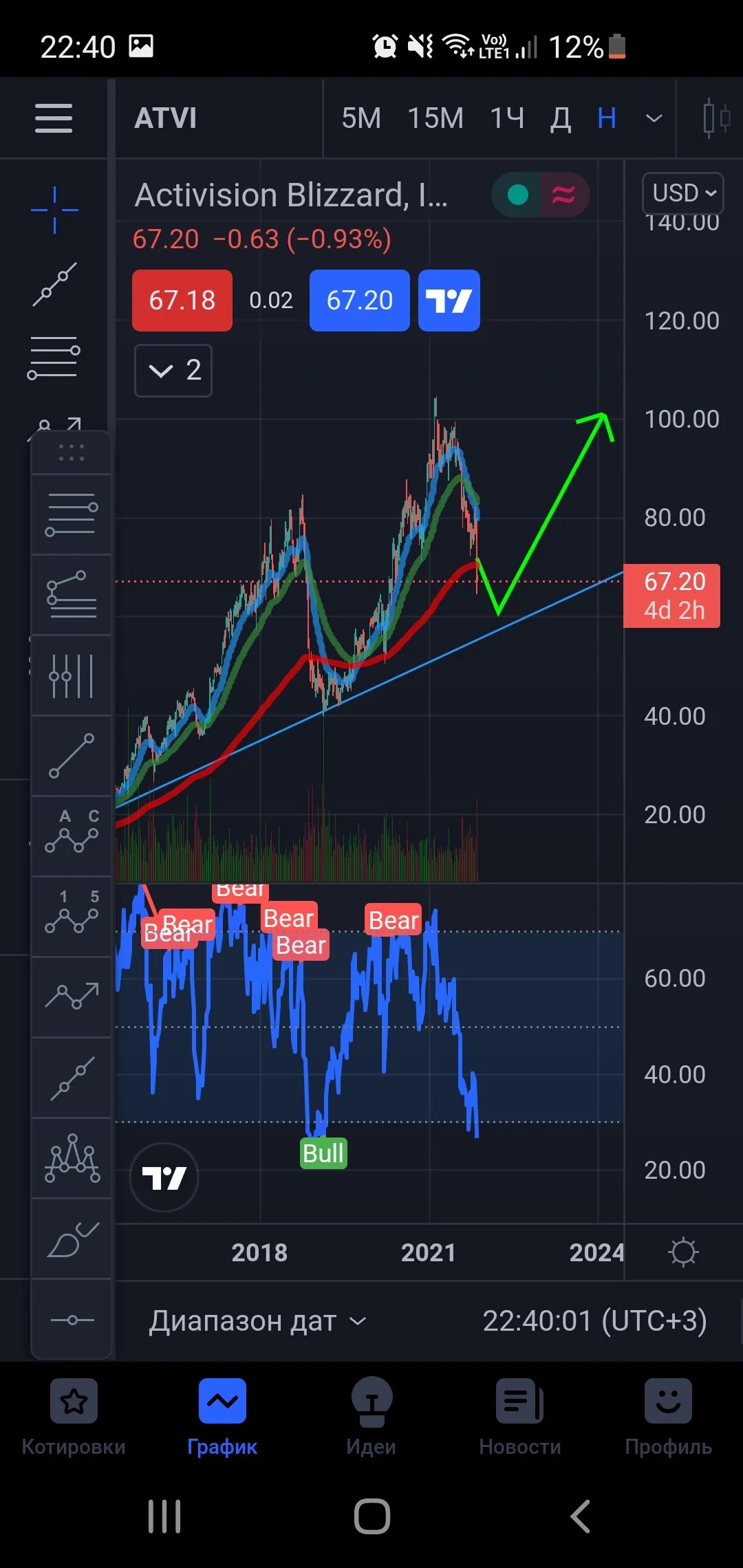Tap the spread value 0.02
The height and width of the screenshot is (1568, 743).
point(271,301)
